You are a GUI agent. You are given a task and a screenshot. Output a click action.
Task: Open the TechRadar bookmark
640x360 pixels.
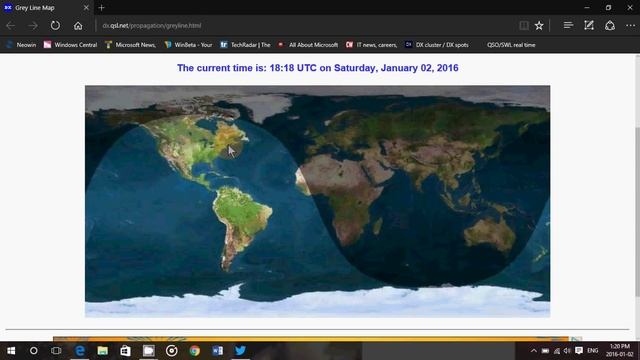point(245,45)
